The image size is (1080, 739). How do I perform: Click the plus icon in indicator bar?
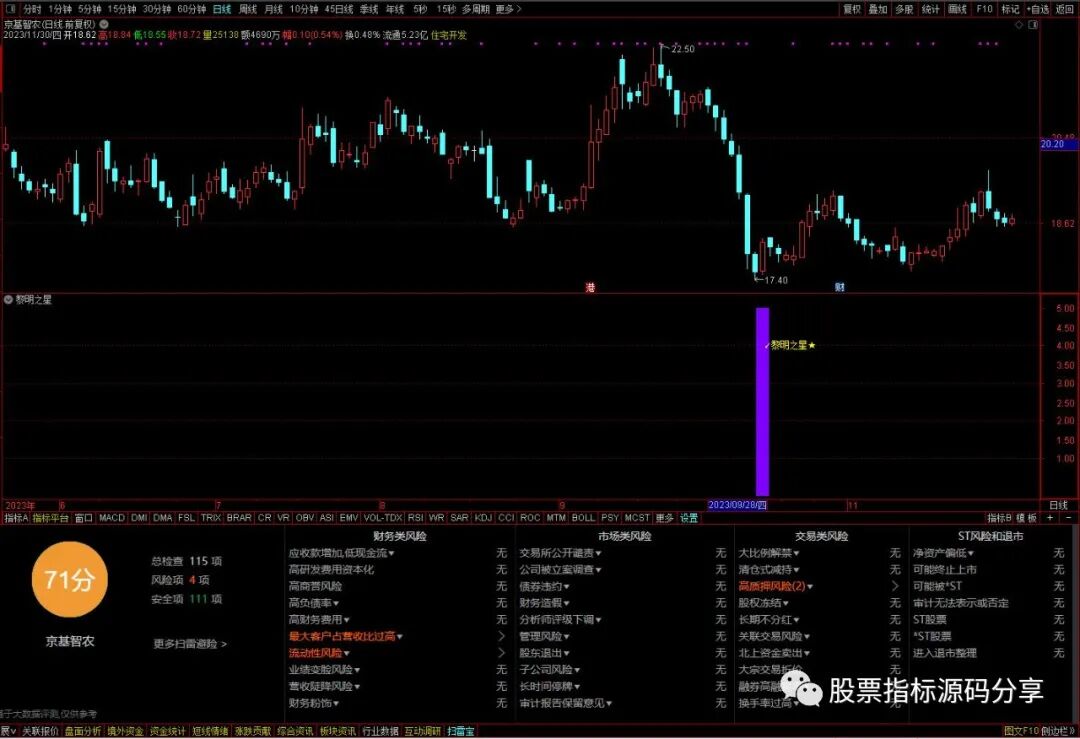[x=1051, y=518]
